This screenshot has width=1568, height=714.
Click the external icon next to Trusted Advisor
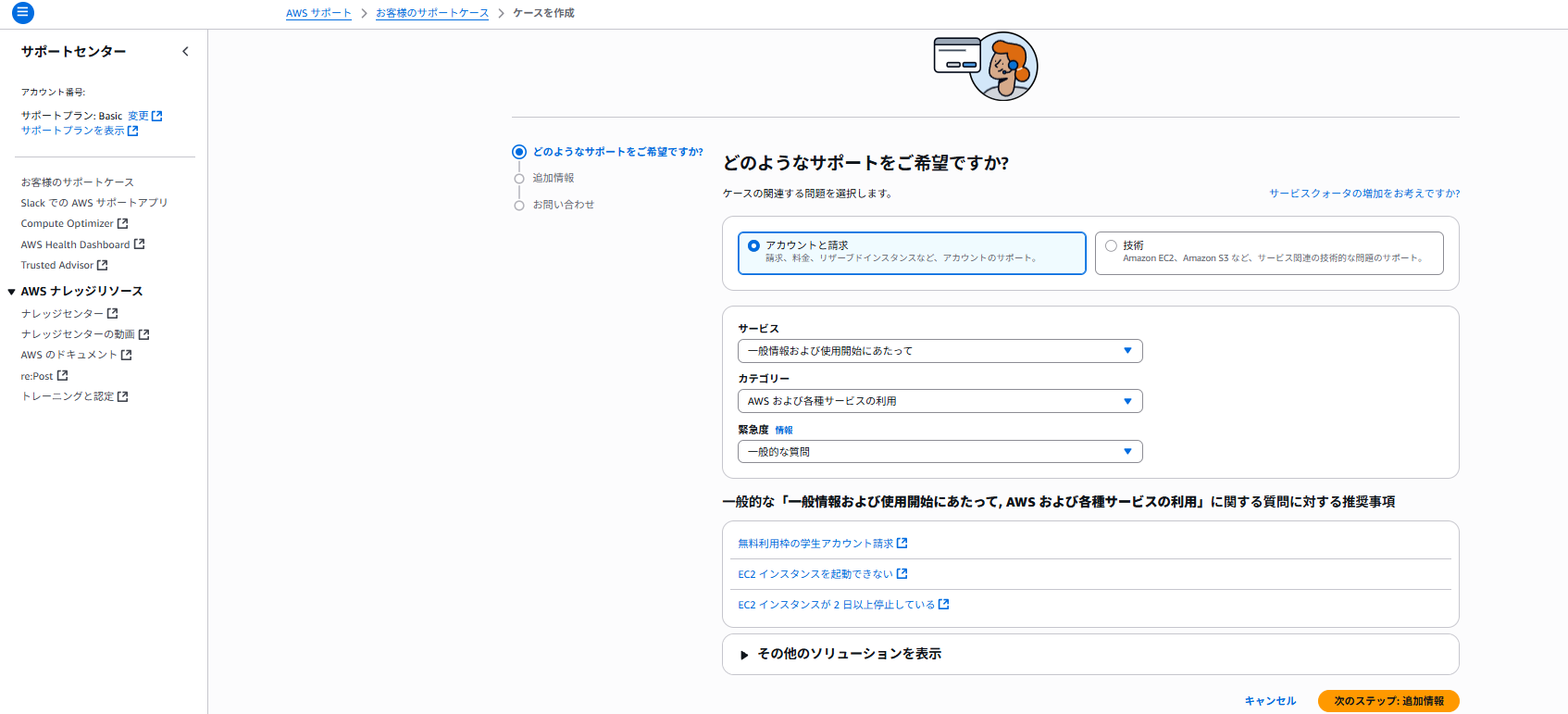[x=103, y=265]
